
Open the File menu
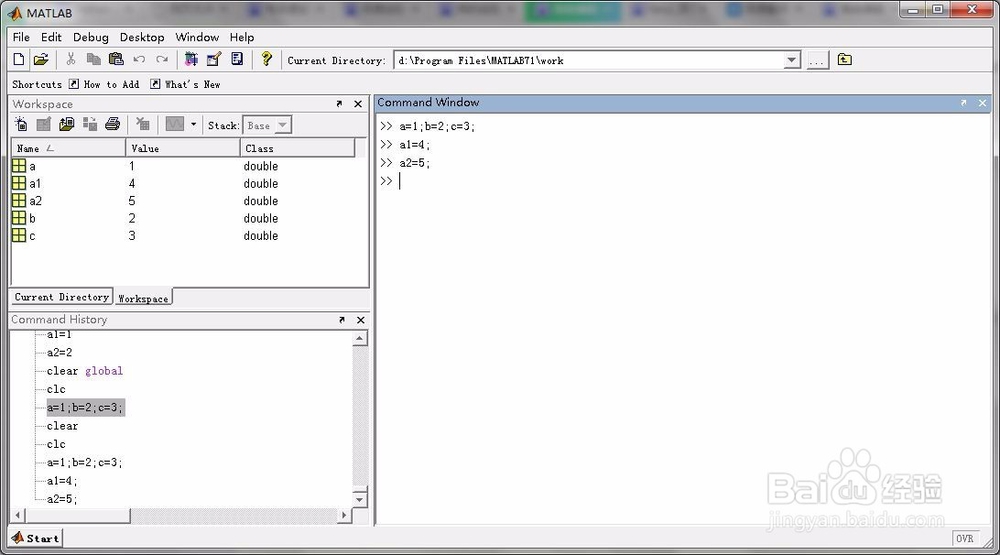[x=21, y=37]
